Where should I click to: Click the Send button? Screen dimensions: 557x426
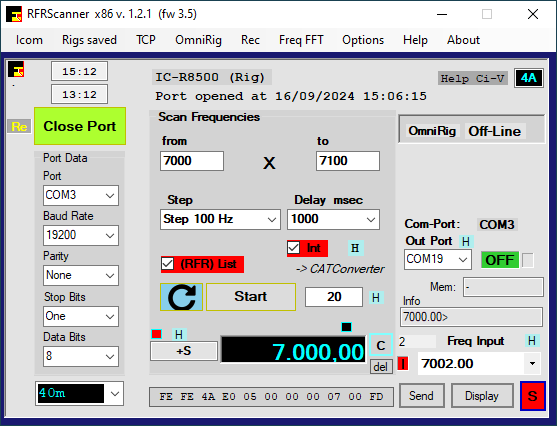421,395
